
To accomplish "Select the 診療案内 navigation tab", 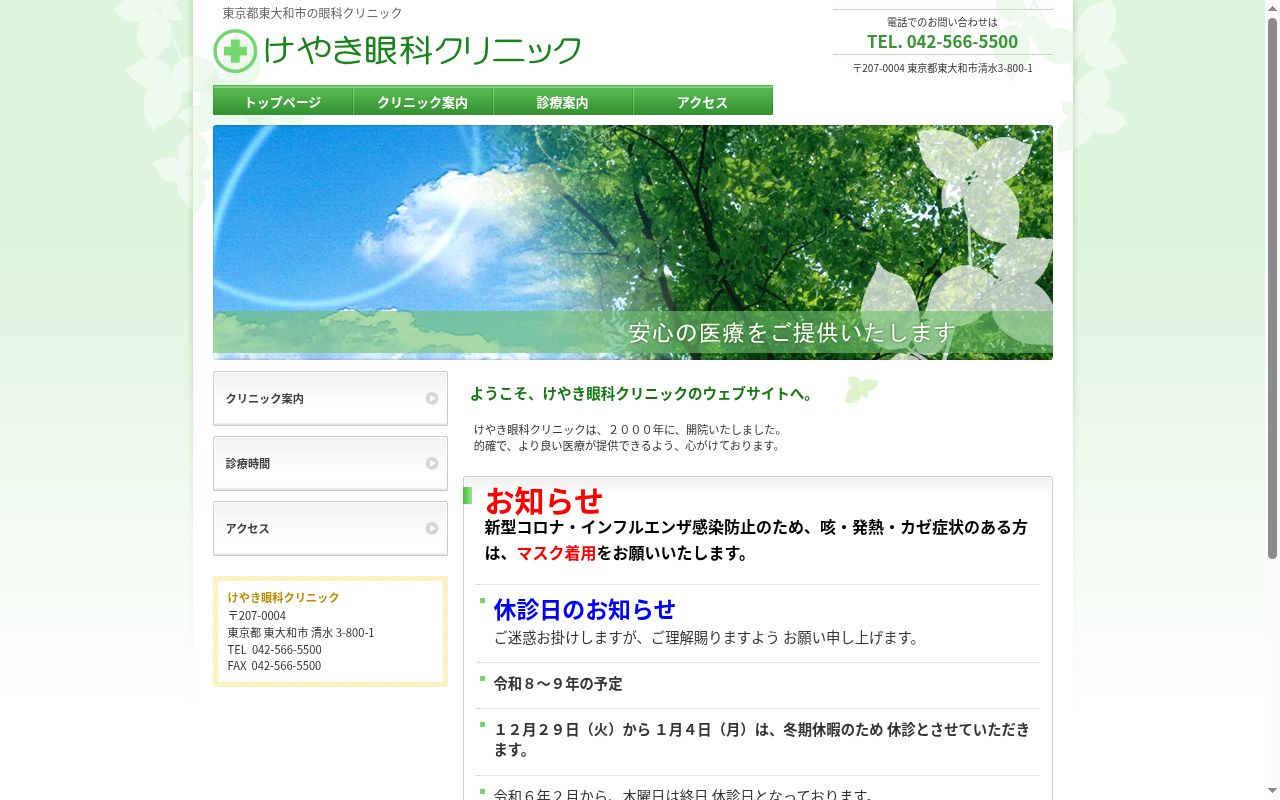I will [x=563, y=101].
